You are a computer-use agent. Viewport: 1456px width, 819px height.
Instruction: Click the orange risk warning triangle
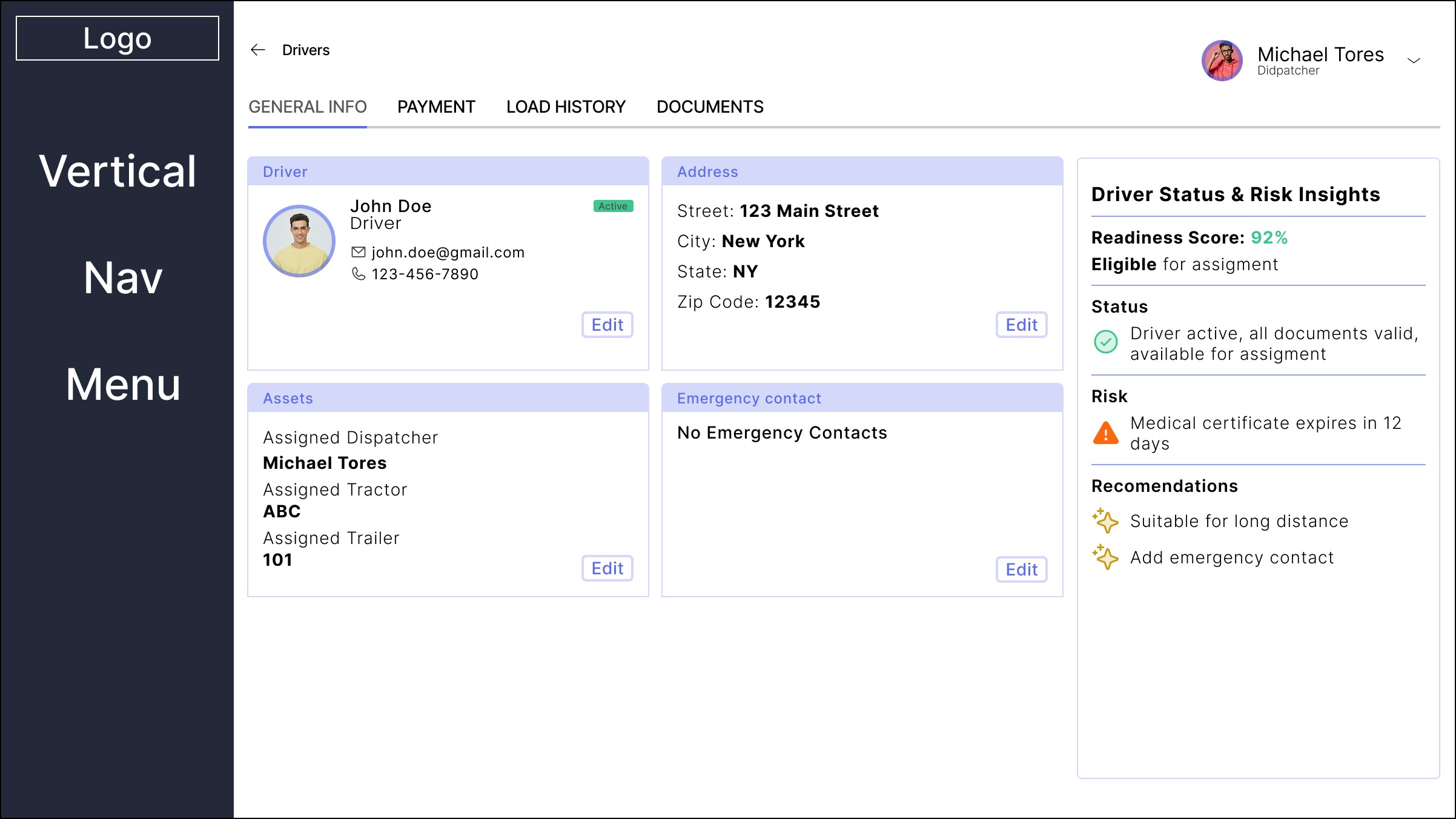[x=1106, y=433]
